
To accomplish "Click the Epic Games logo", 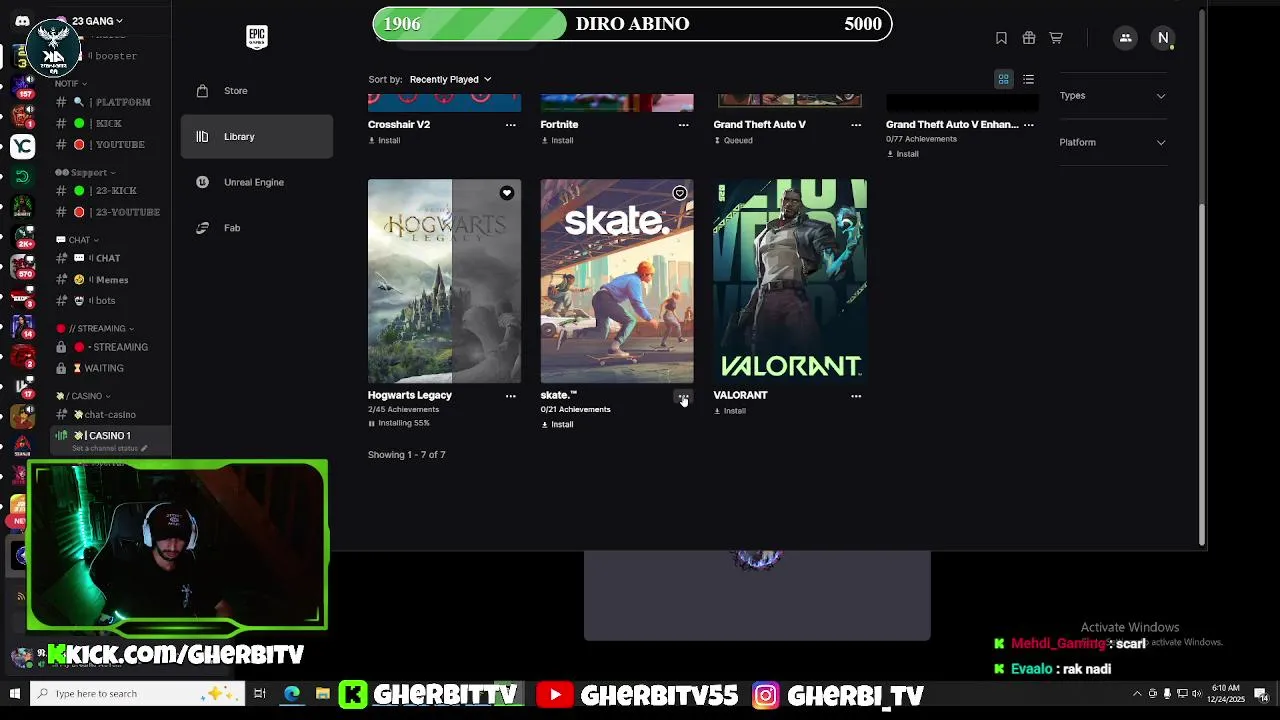I will tap(257, 37).
